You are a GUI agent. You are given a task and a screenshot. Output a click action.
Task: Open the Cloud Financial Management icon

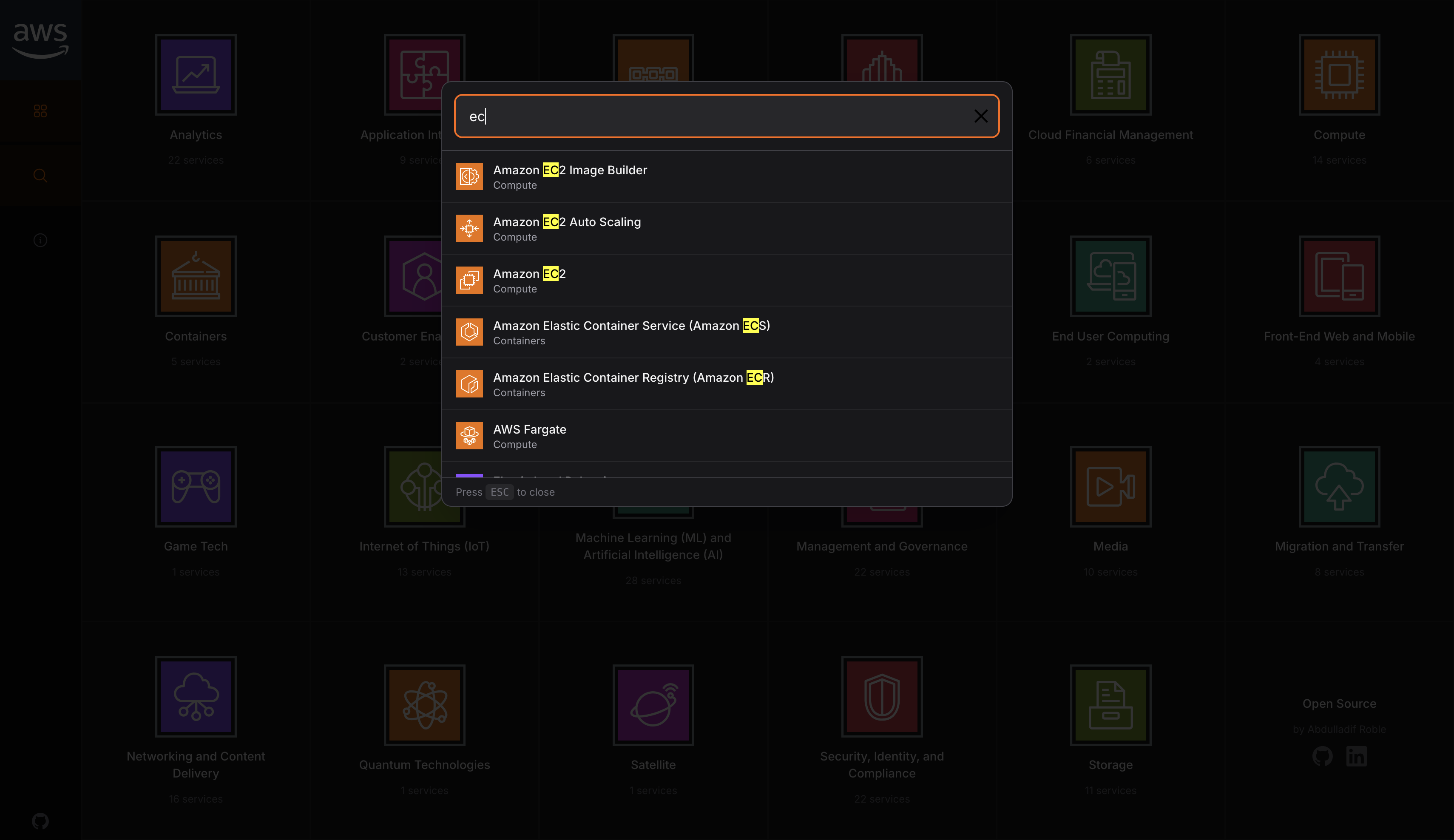point(1110,75)
